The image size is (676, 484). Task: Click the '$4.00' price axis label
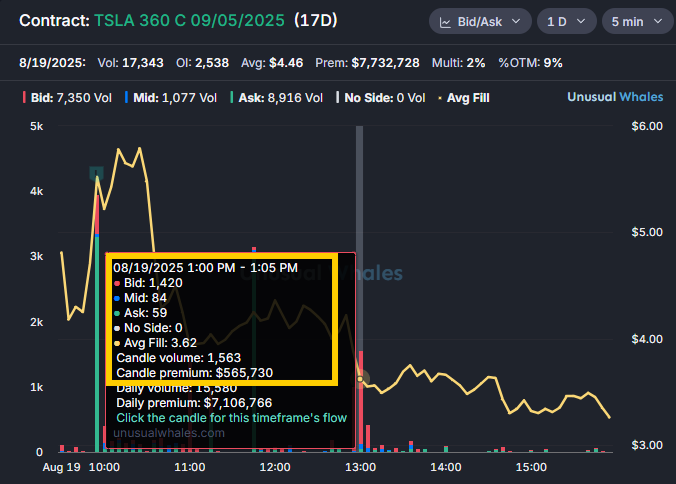(647, 339)
